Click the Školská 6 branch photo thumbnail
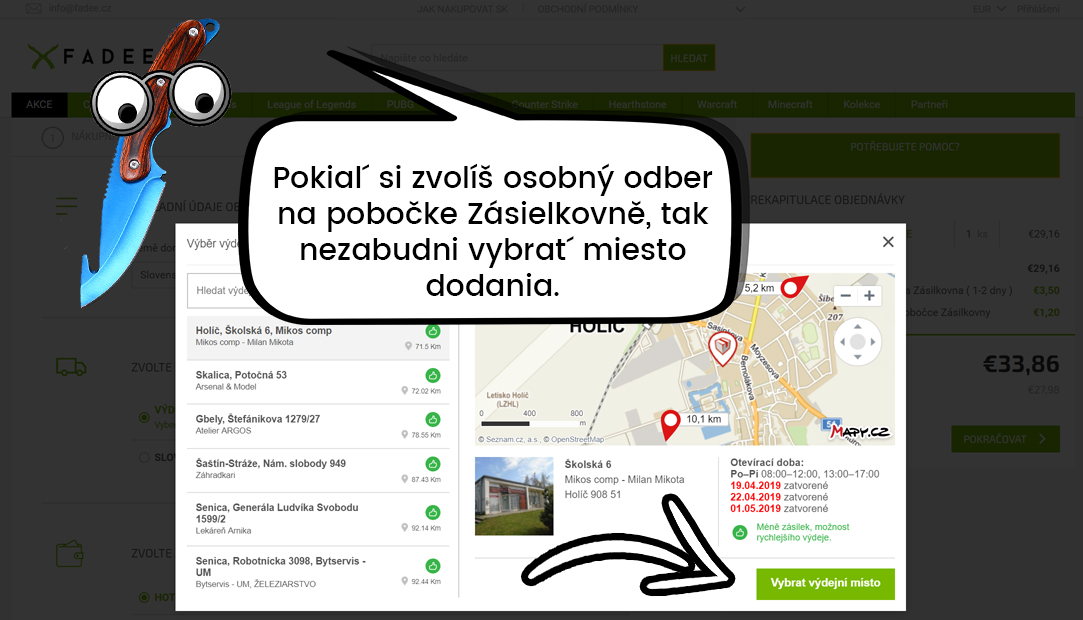The height and width of the screenshot is (620, 1083). (x=514, y=496)
